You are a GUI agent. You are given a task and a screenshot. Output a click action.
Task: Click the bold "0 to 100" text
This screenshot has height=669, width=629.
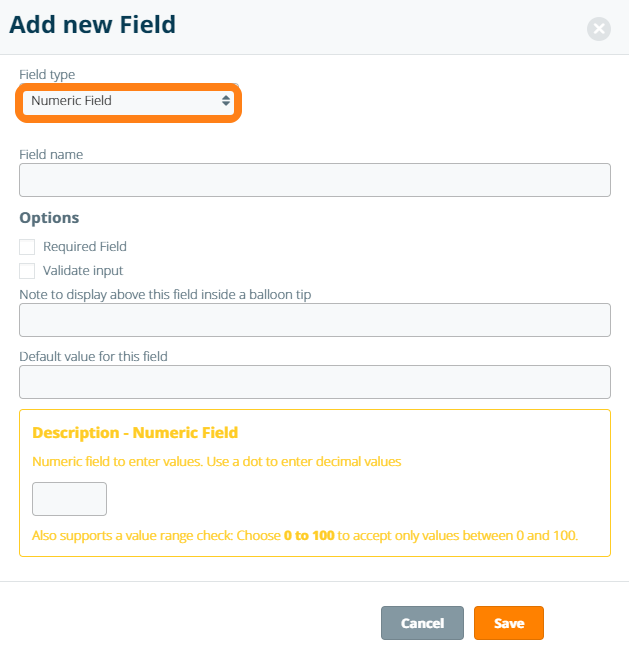point(308,535)
